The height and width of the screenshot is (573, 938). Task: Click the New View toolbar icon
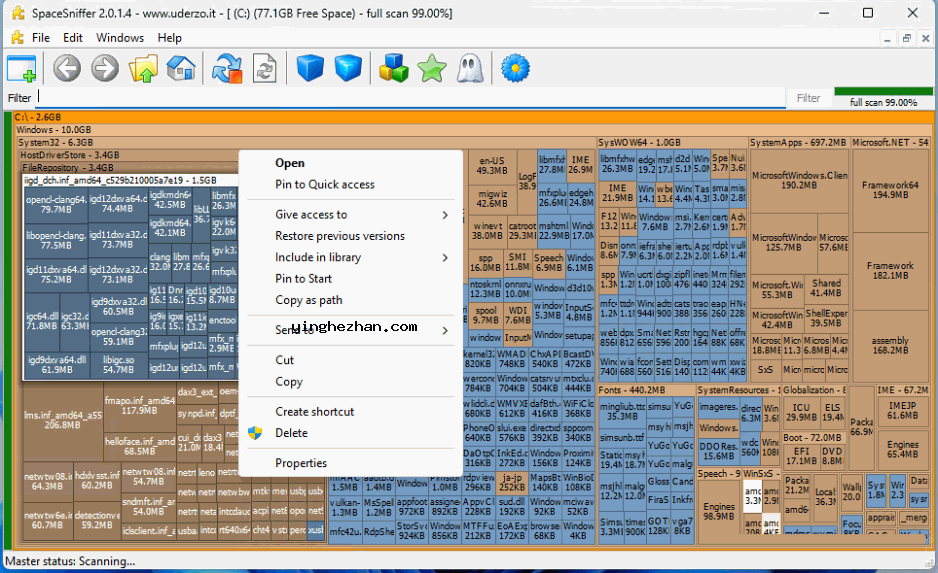tap(22, 68)
